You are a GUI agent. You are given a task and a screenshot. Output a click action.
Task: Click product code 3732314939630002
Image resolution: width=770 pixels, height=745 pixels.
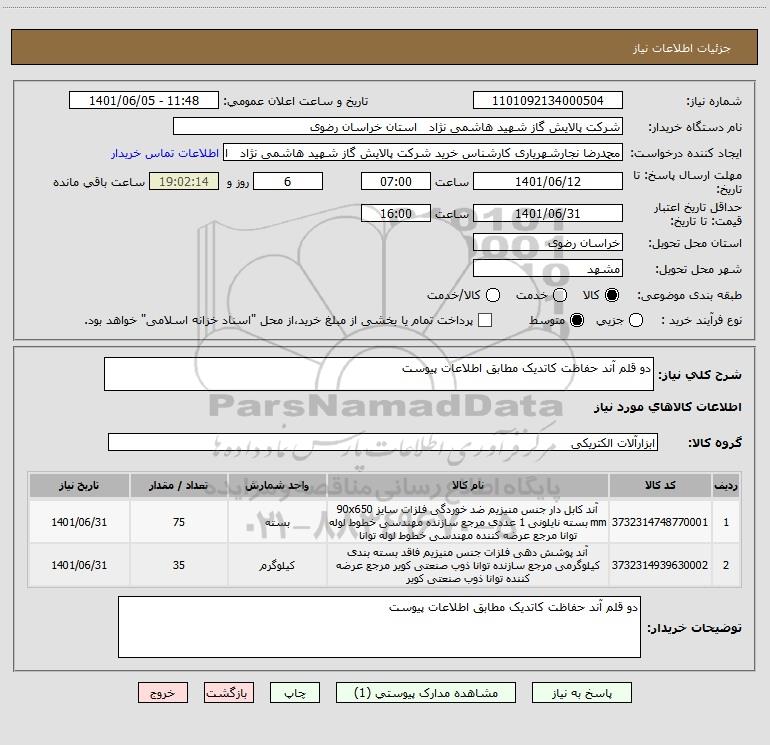(x=660, y=565)
